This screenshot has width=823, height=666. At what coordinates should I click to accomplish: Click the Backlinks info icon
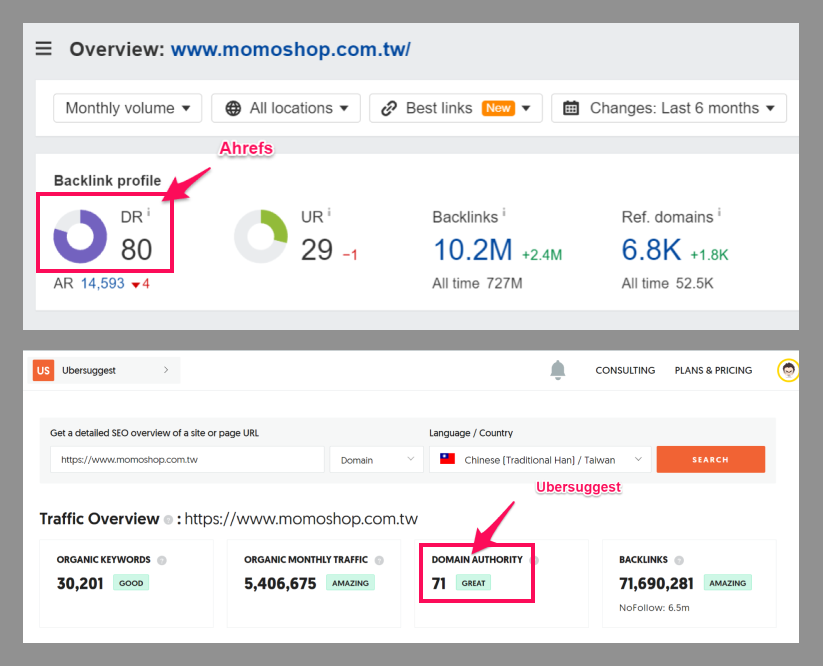tap(504, 212)
